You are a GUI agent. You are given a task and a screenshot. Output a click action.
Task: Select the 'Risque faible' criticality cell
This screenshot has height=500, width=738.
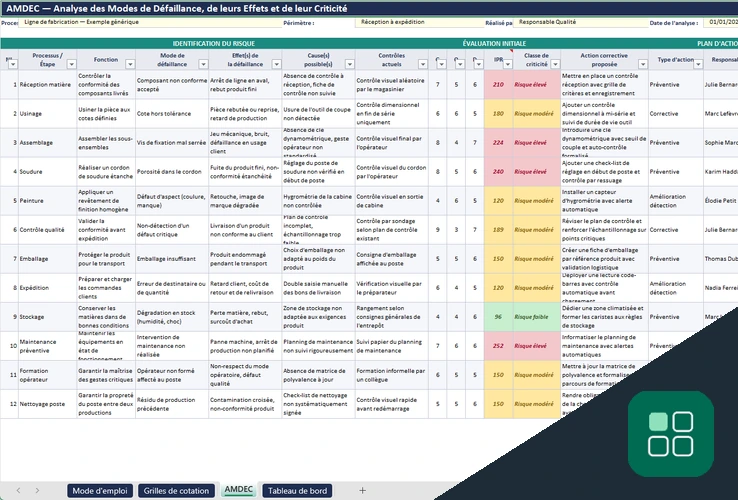point(537,317)
